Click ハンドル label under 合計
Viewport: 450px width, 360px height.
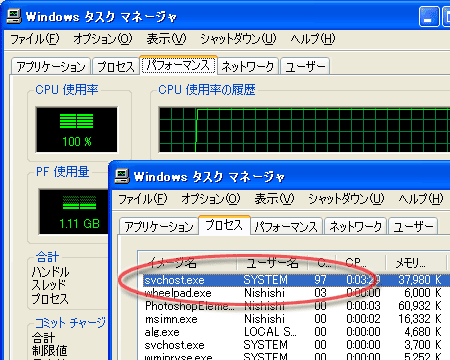[50, 272]
